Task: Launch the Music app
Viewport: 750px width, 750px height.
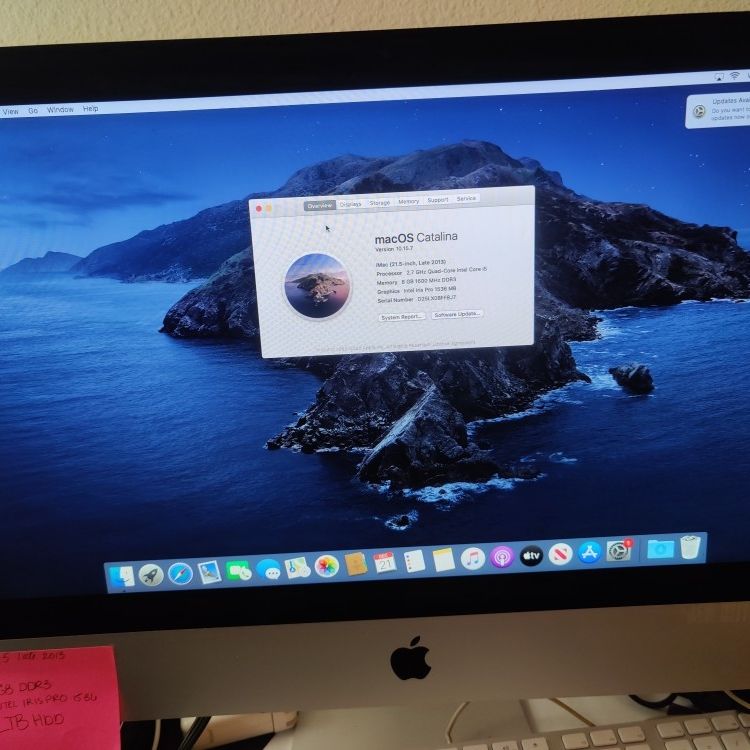Action: click(473, 559)
